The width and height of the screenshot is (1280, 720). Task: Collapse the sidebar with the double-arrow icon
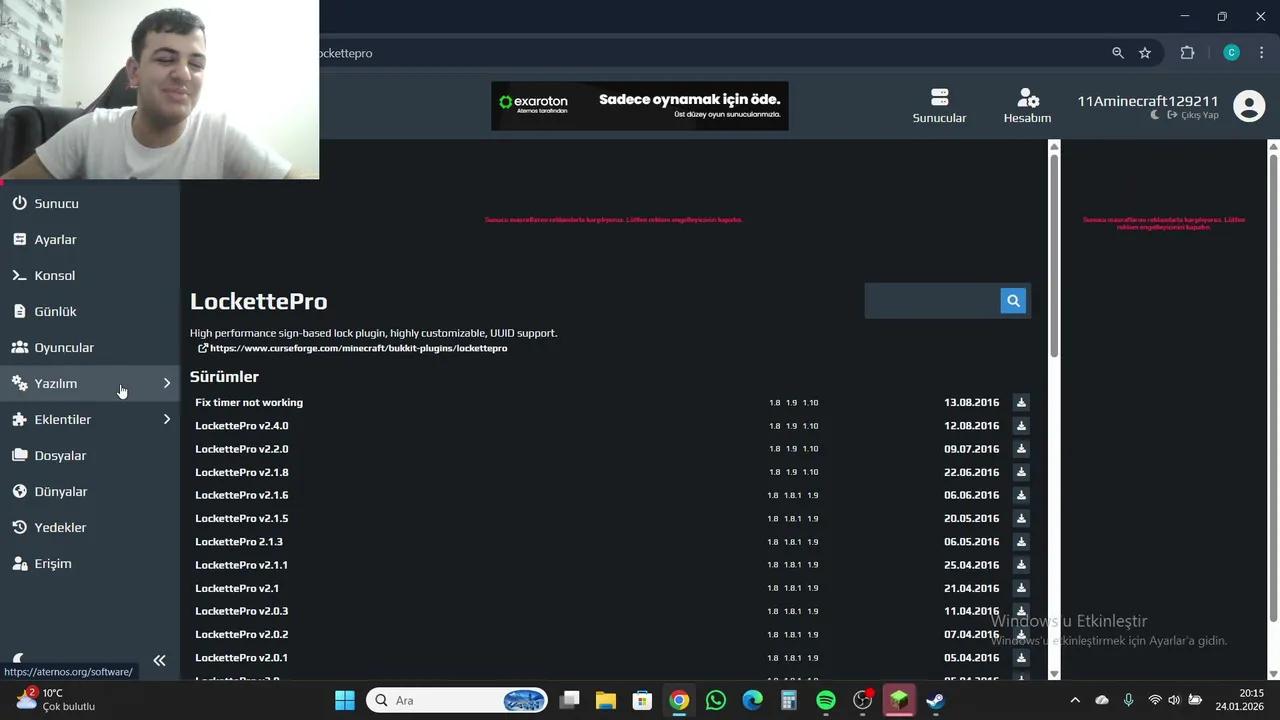(x=159, y=660)
